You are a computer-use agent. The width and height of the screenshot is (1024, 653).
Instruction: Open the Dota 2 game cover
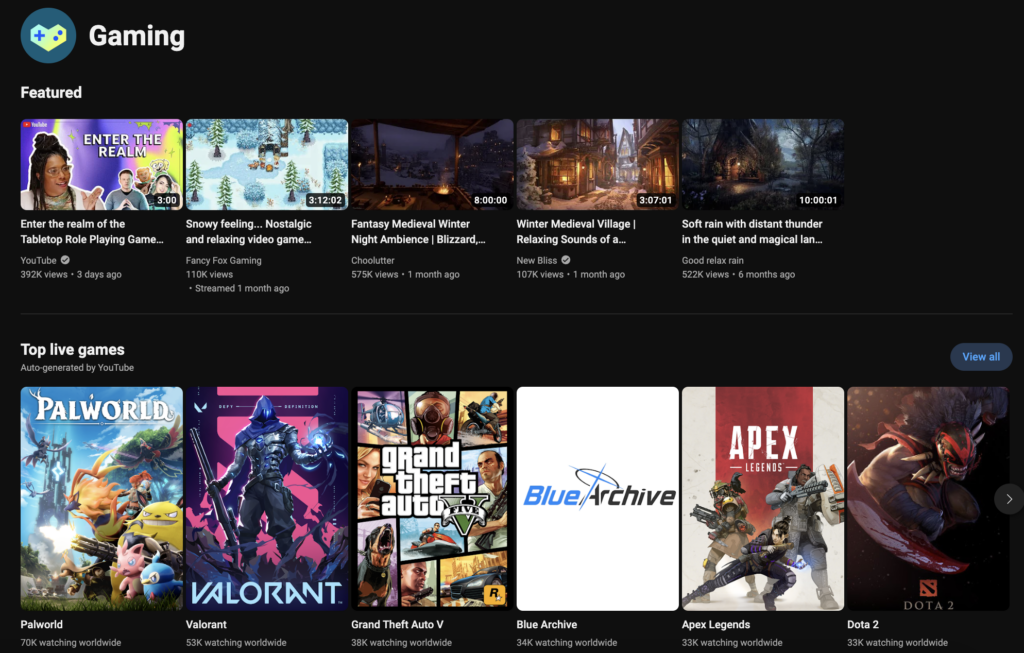coord(927,499)
